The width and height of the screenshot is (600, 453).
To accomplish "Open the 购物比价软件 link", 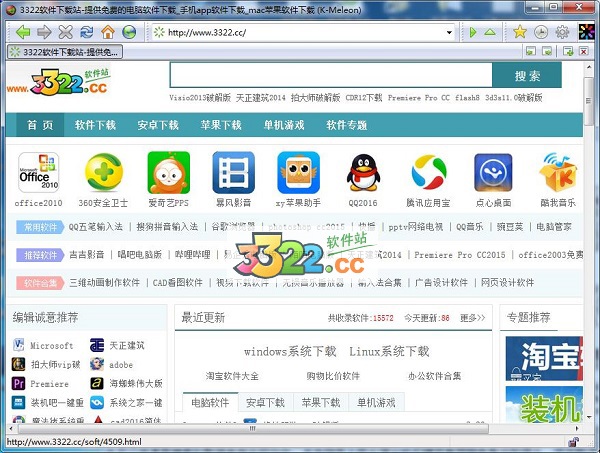I will point(333,376).
